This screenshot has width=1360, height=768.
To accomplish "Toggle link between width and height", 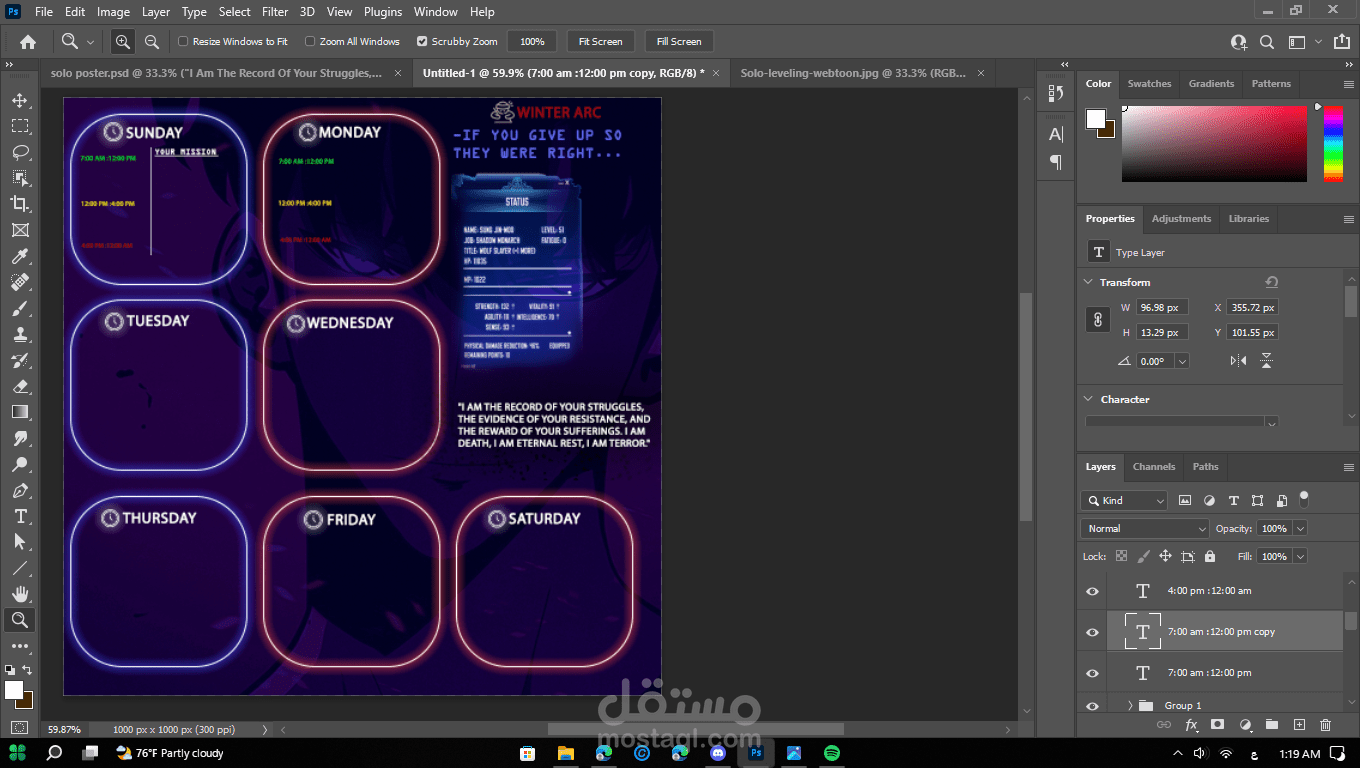I will point(1098,320).
